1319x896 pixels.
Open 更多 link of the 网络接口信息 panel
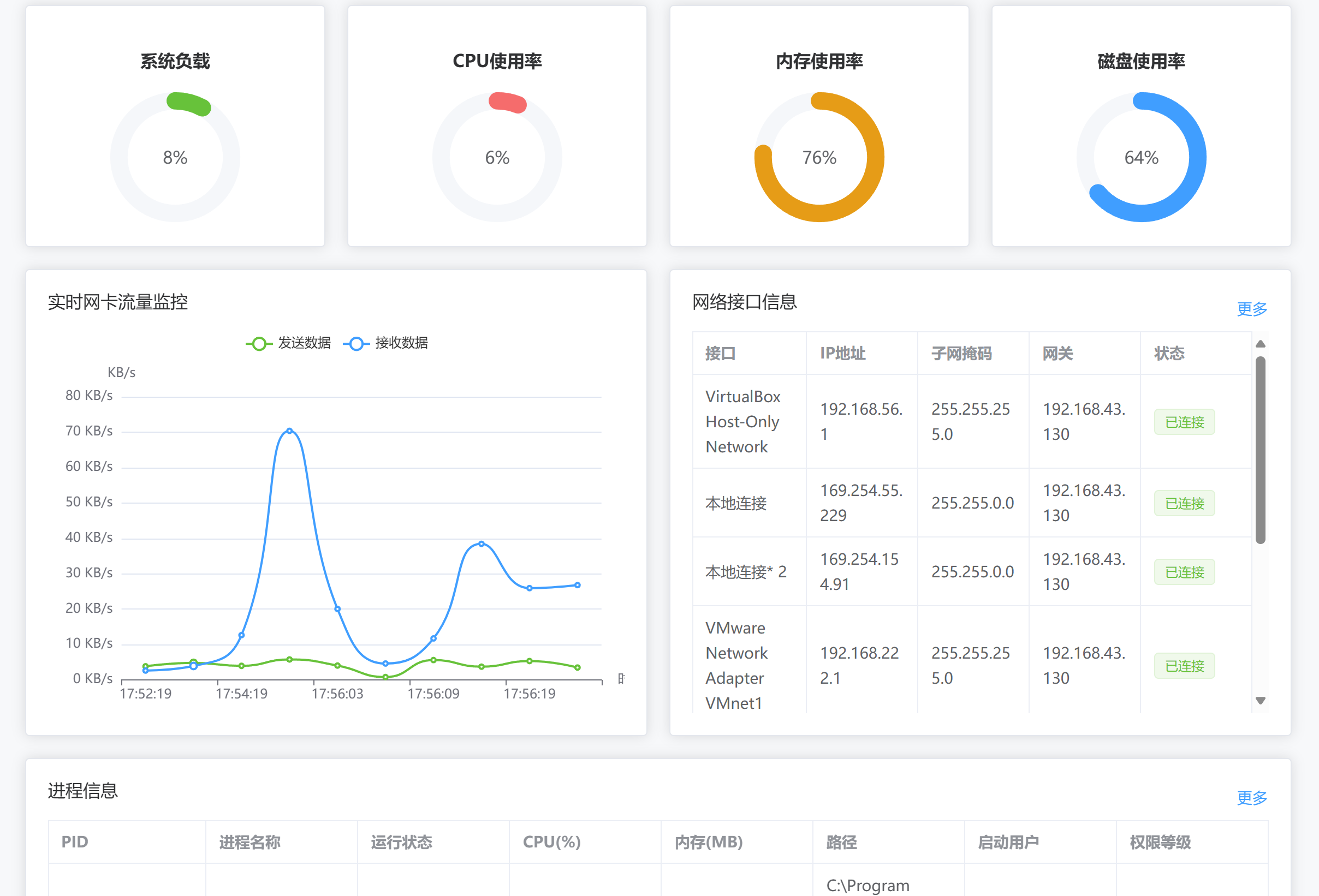[x=1251, y=308]
